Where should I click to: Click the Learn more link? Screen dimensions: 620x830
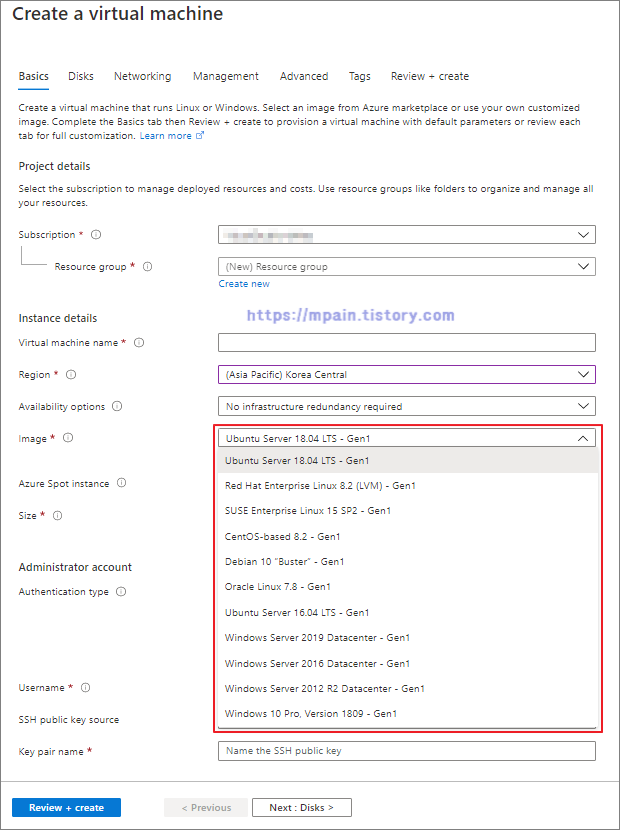coord(166,136)
